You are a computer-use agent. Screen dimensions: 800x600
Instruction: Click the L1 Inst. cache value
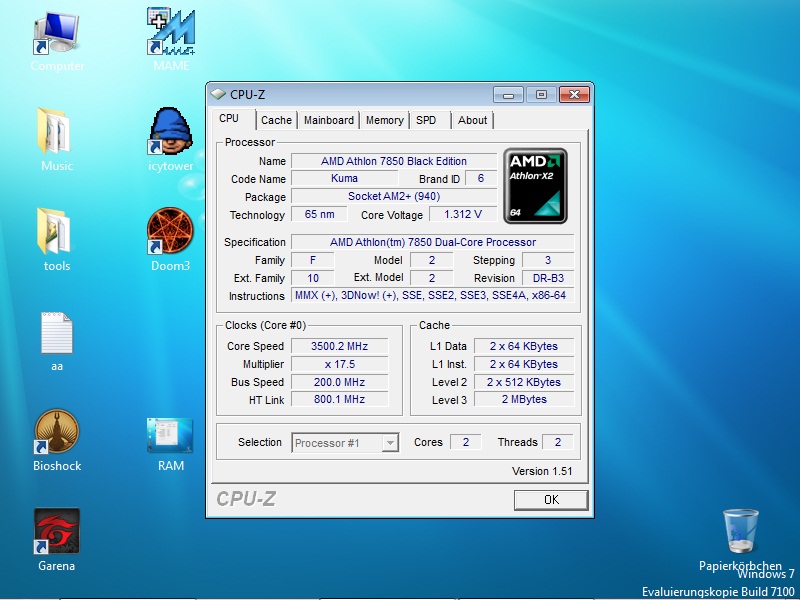[x=524, y=364]
